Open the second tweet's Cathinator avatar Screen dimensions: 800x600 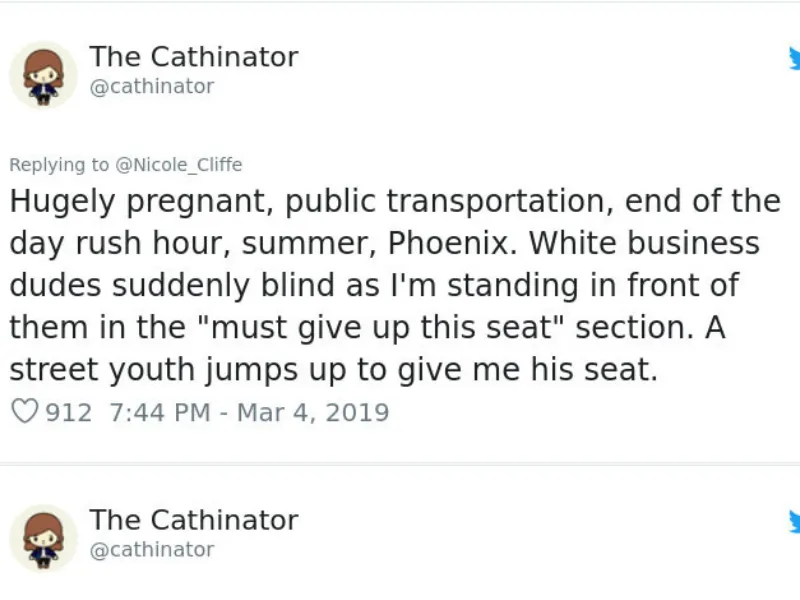pyautogui.click(x=43, y=538)
